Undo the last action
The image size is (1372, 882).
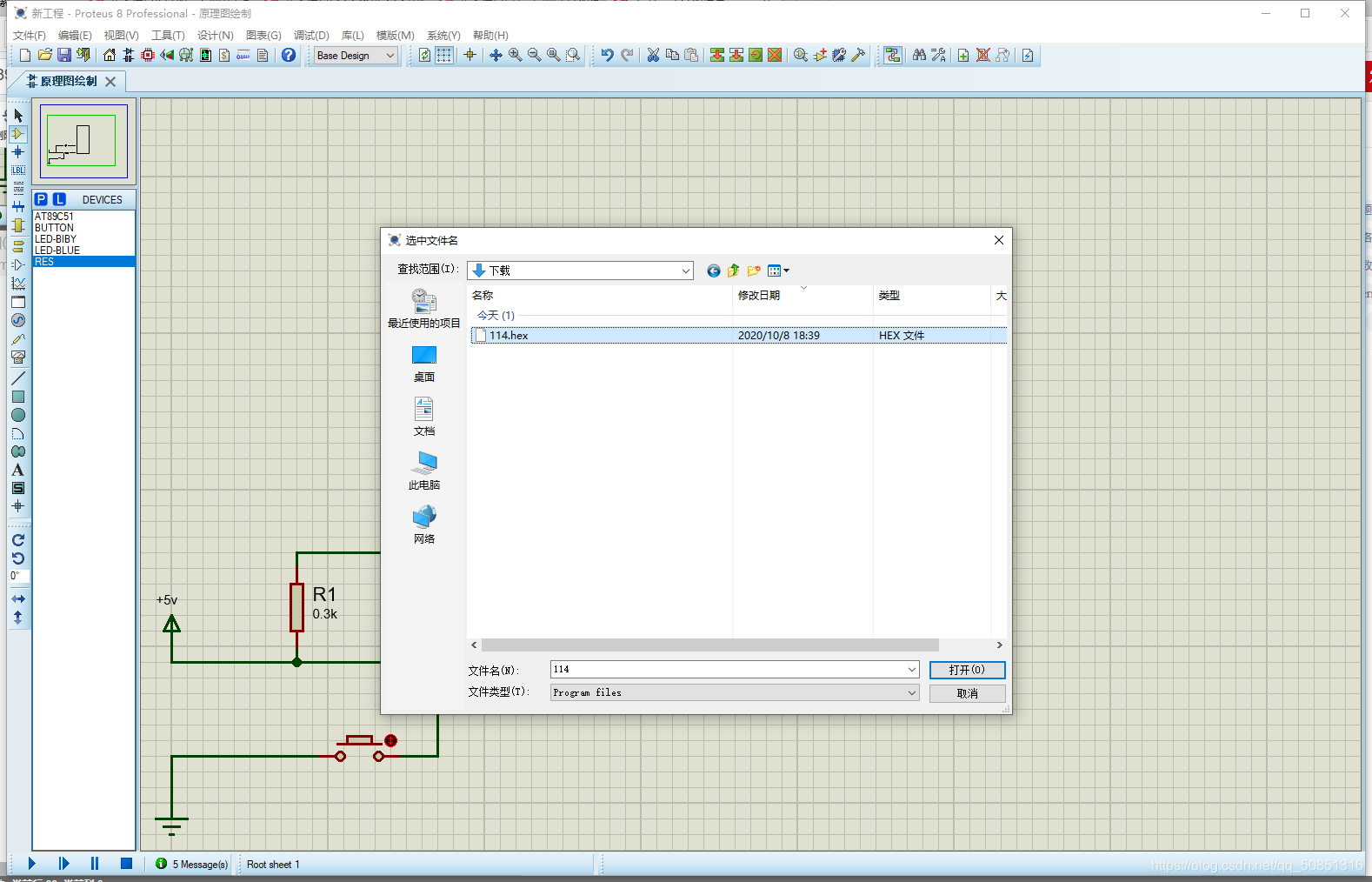click(607, 55)
